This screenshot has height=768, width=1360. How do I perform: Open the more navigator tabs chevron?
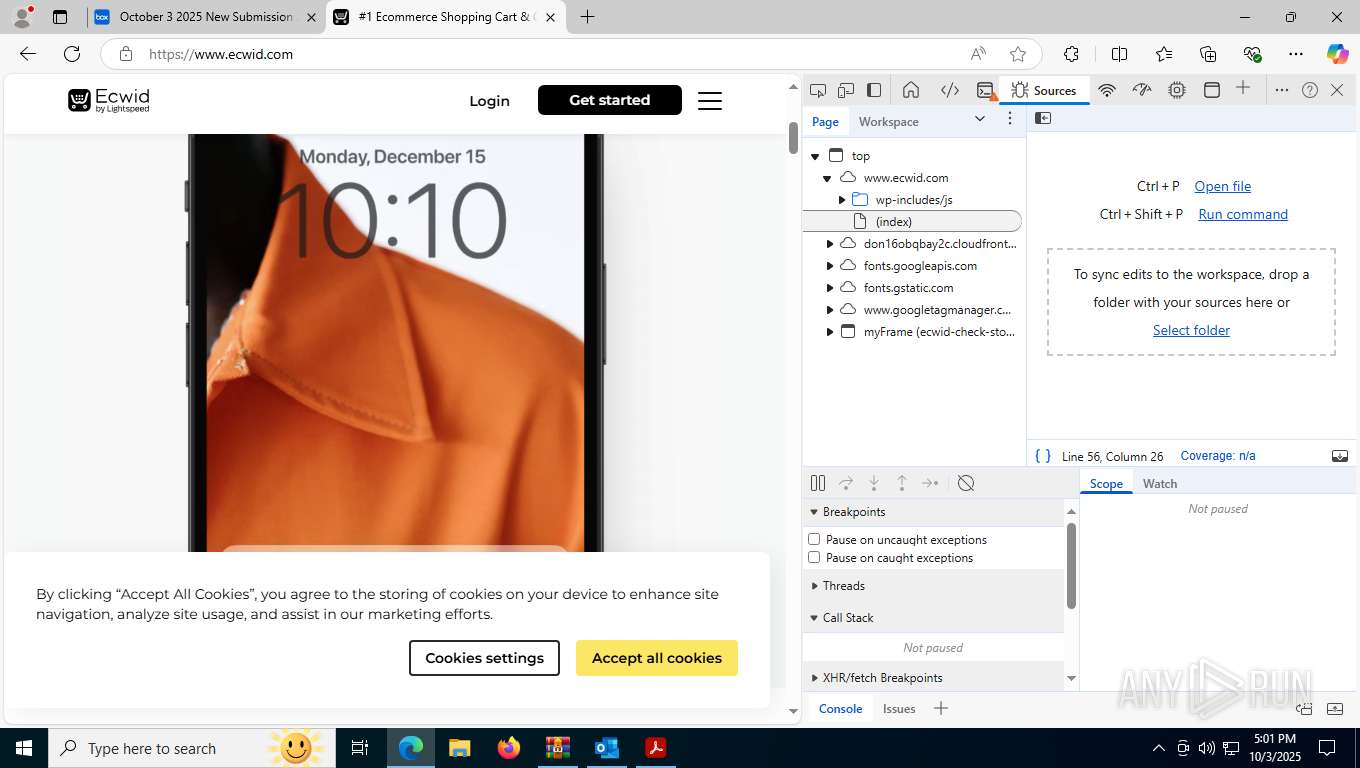pyautogui.click(x=980, y=118)
